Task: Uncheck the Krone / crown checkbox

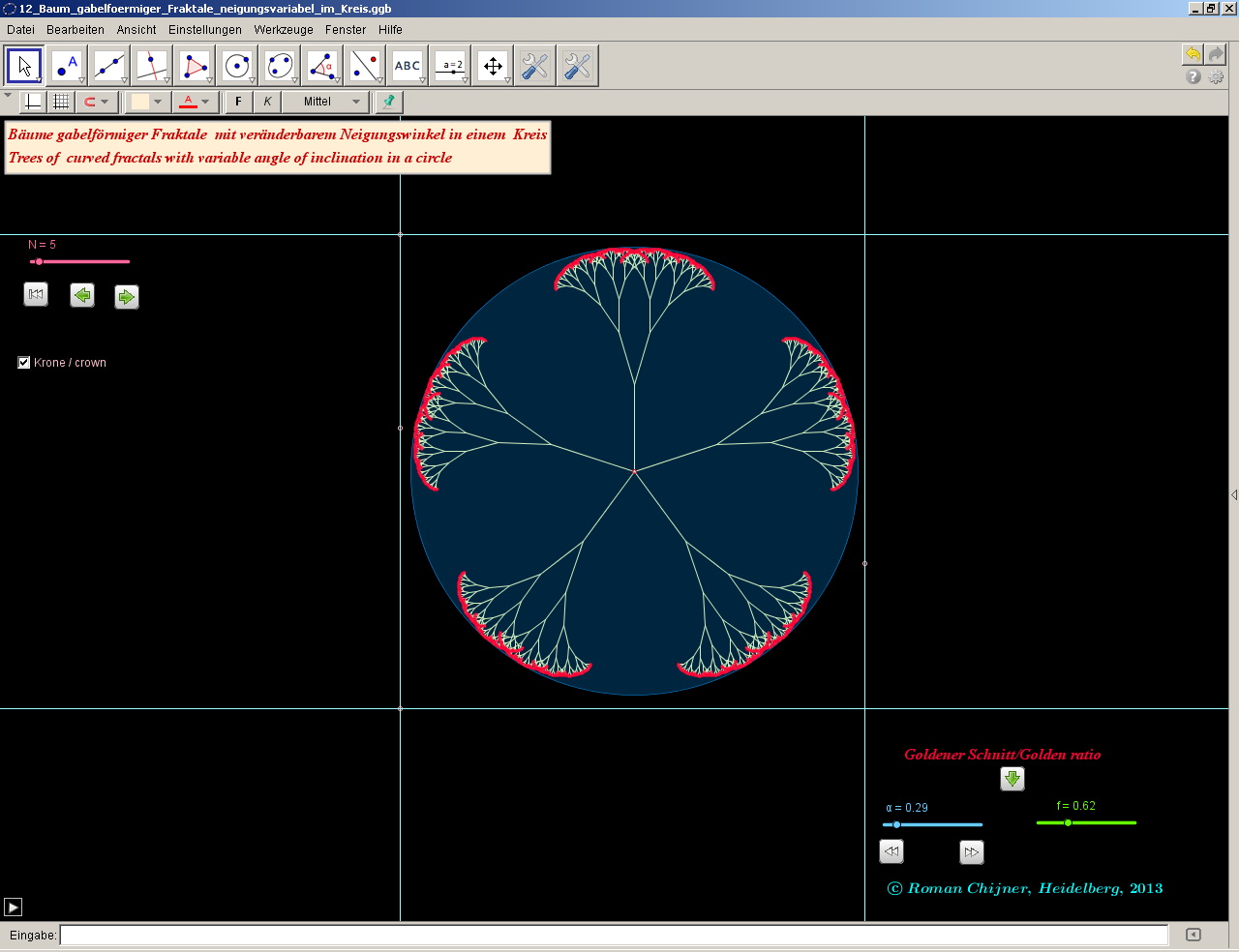Action: coord(24,363)
